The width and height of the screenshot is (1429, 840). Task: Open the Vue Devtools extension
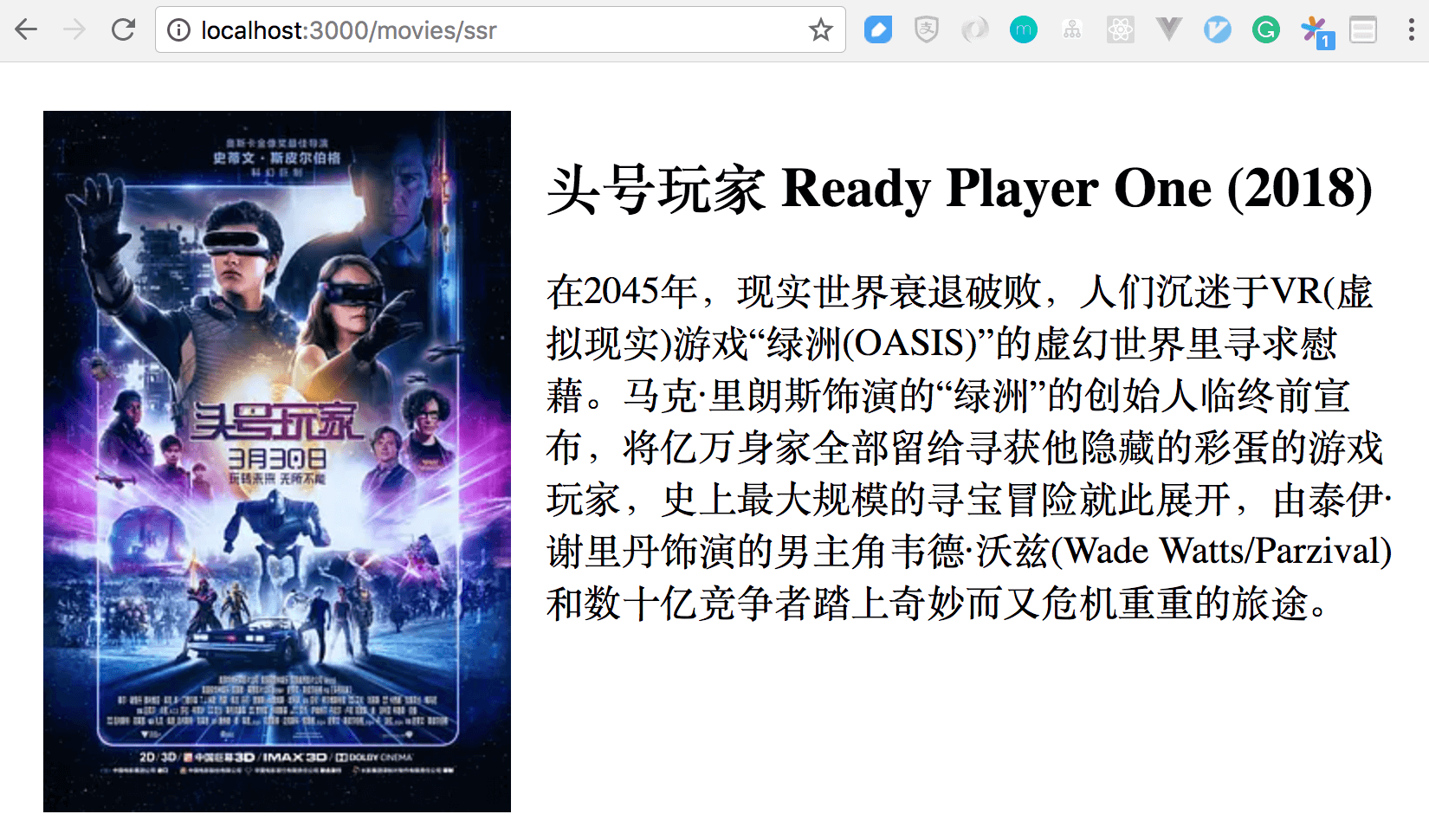[x=1169, y=30]
